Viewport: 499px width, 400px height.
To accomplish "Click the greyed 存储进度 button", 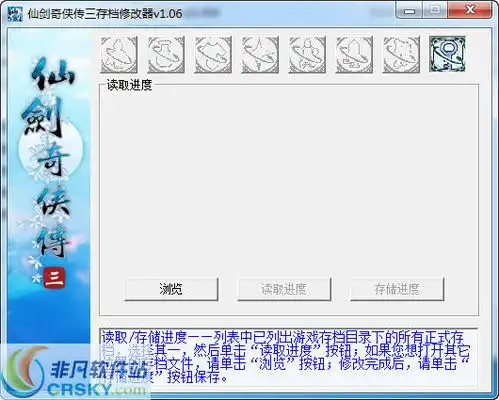I will [x=397, y=289].
